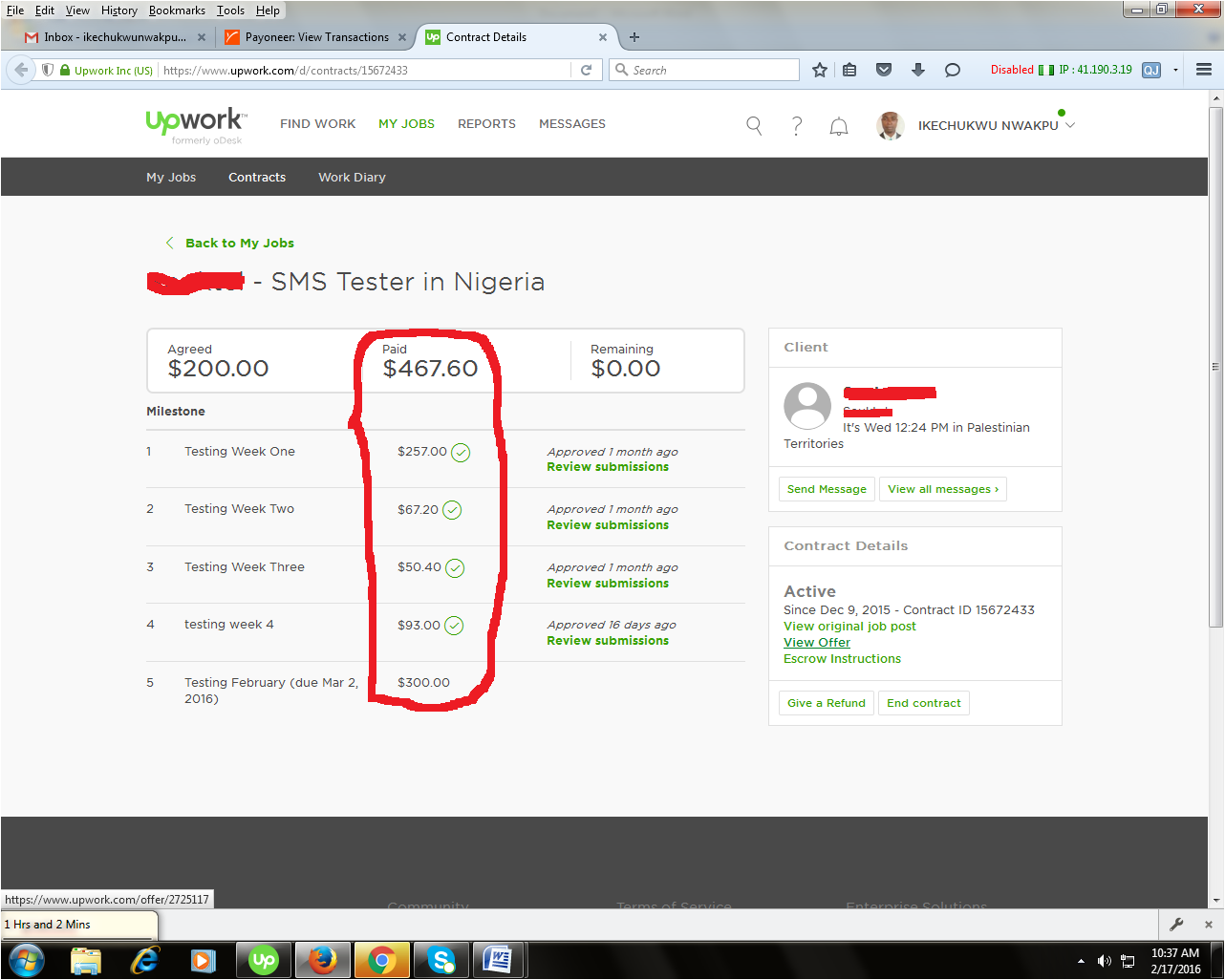Open the help question mark icon
The image size is (1225, 980).
click(797, 126)
